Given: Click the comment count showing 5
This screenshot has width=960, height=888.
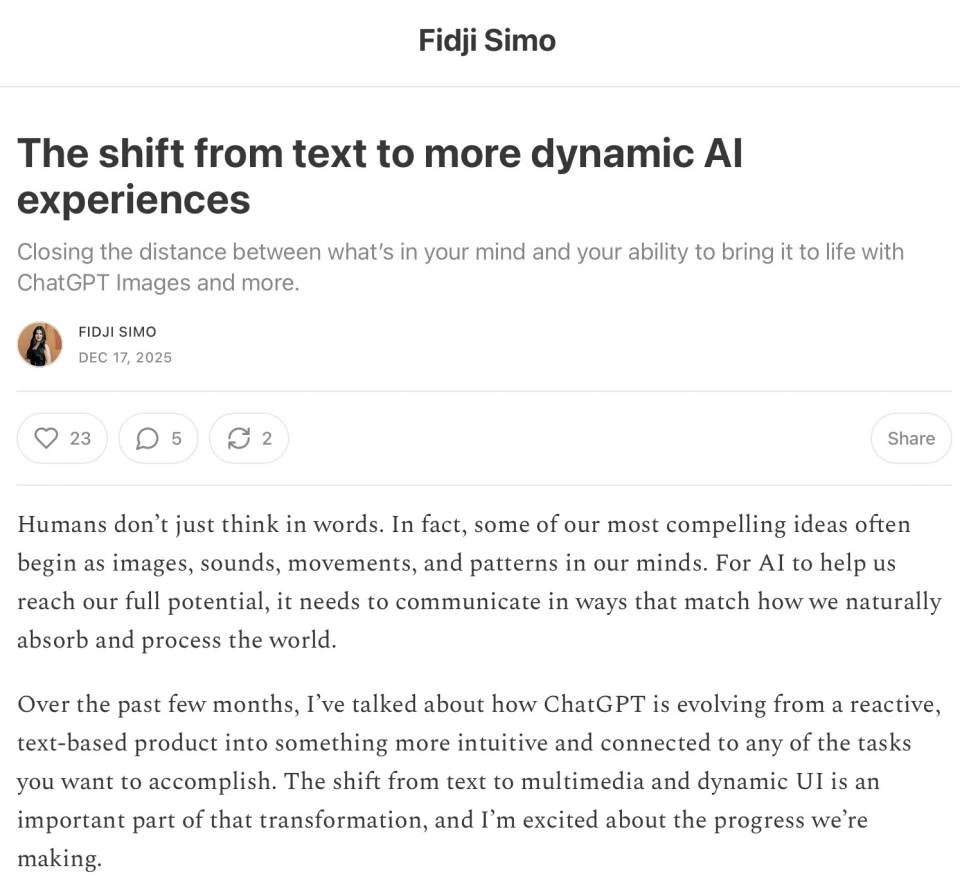Looking at the screenshot, I should tap(176, 438).
